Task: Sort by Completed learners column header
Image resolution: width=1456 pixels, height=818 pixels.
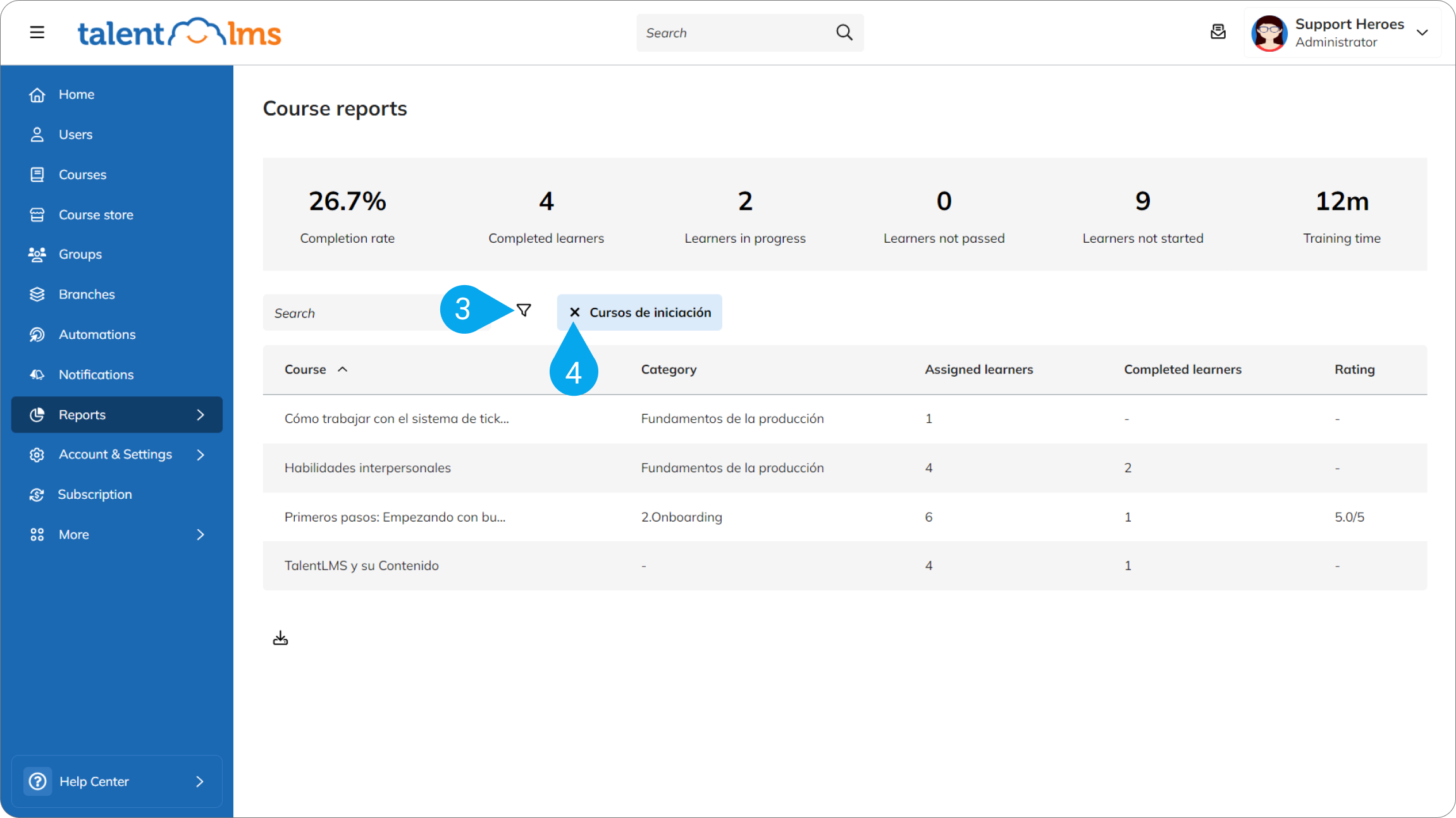Action: [x=1182, y=369]
